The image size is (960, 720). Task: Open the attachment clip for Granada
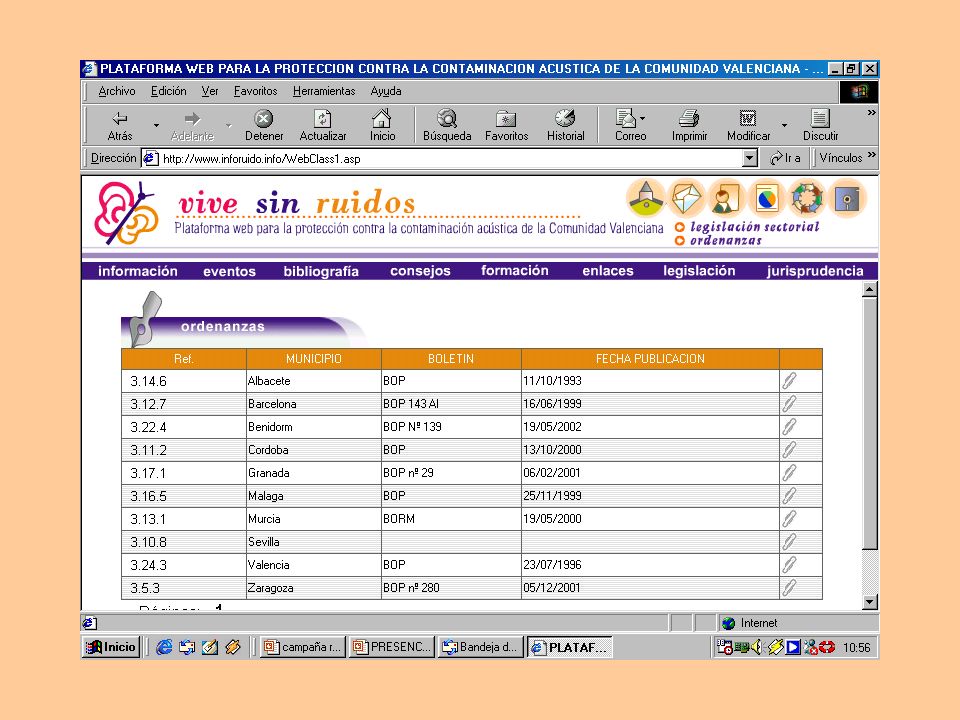point(789,473)
